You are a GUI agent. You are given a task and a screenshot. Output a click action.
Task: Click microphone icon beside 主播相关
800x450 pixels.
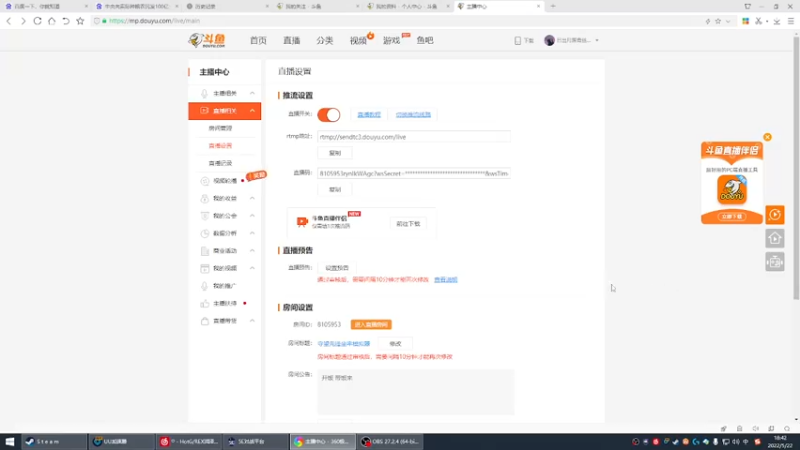coord(204,93)
